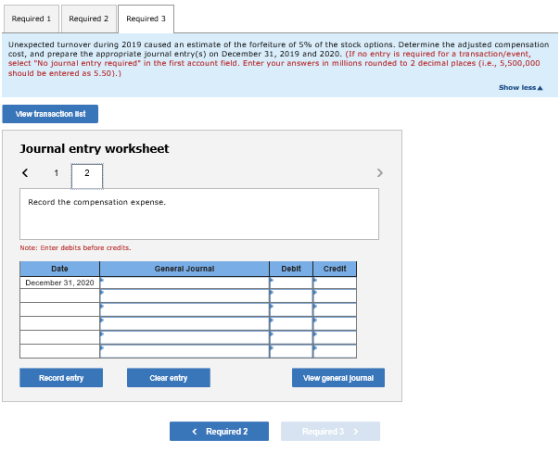
Task: Go to next worksheet entry arrow
Action: click(x=380, y=173)
